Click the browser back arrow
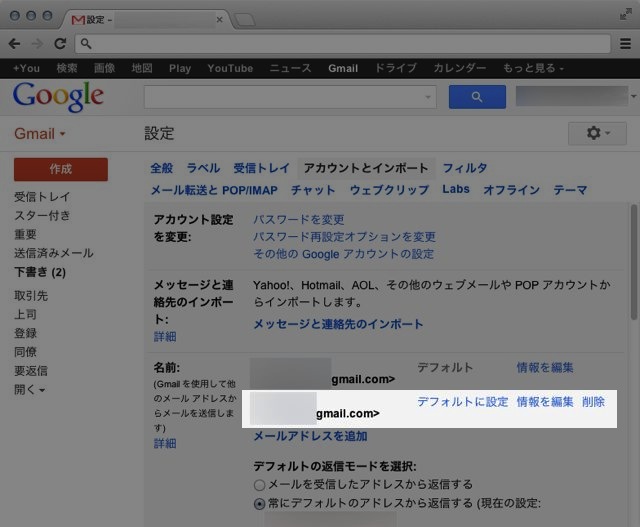Viewport: 640px width, 527px height. pos(15,44)
